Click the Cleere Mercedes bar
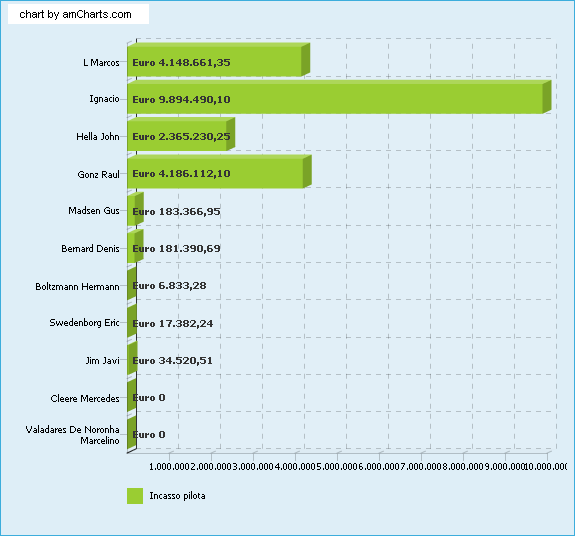The width and height of the screenshot is (575, 536). [132, 396]
